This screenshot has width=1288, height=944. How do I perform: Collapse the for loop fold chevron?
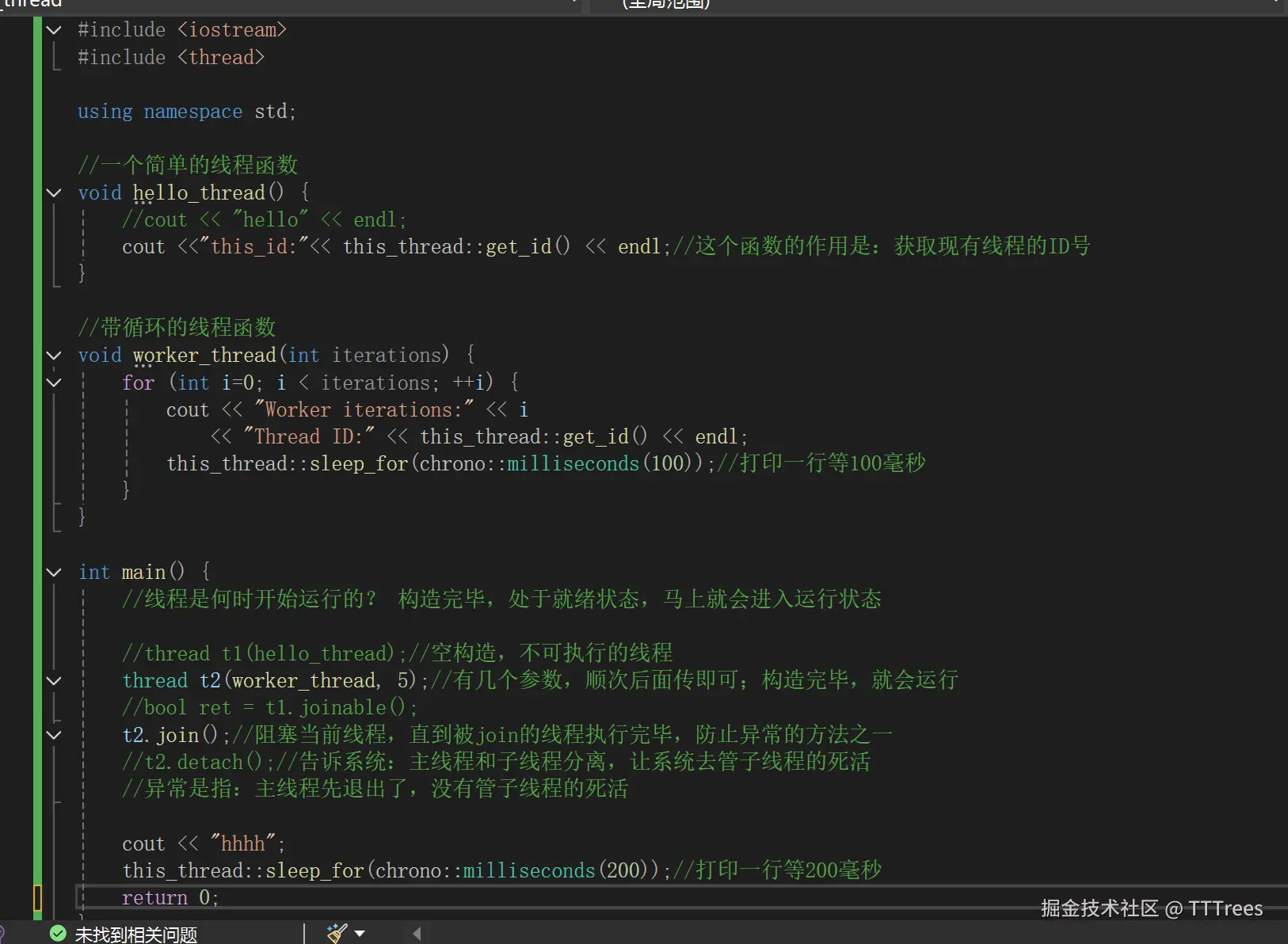54,383
